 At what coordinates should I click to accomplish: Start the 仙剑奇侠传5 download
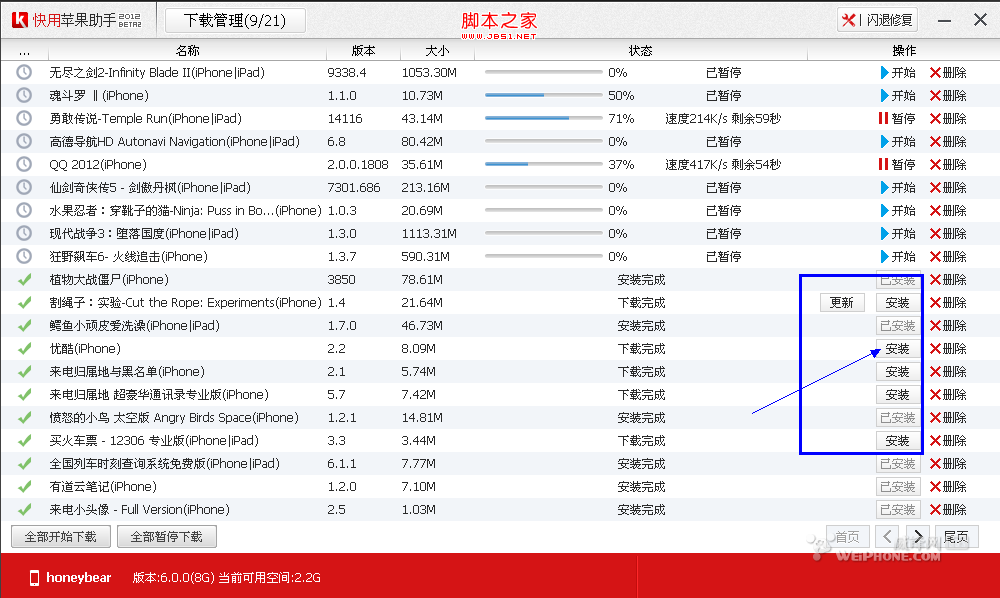click(897, 187)
